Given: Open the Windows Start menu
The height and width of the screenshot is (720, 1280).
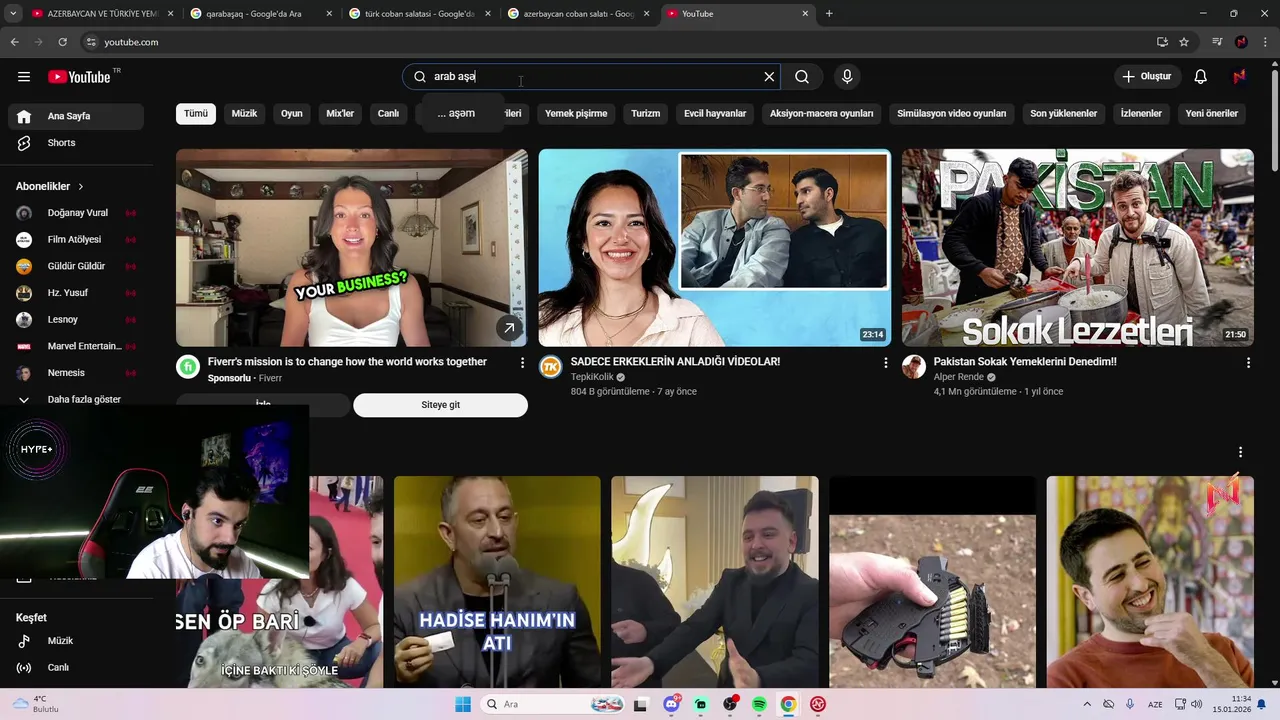Looking at the screenshot, I should pos(462,704).
